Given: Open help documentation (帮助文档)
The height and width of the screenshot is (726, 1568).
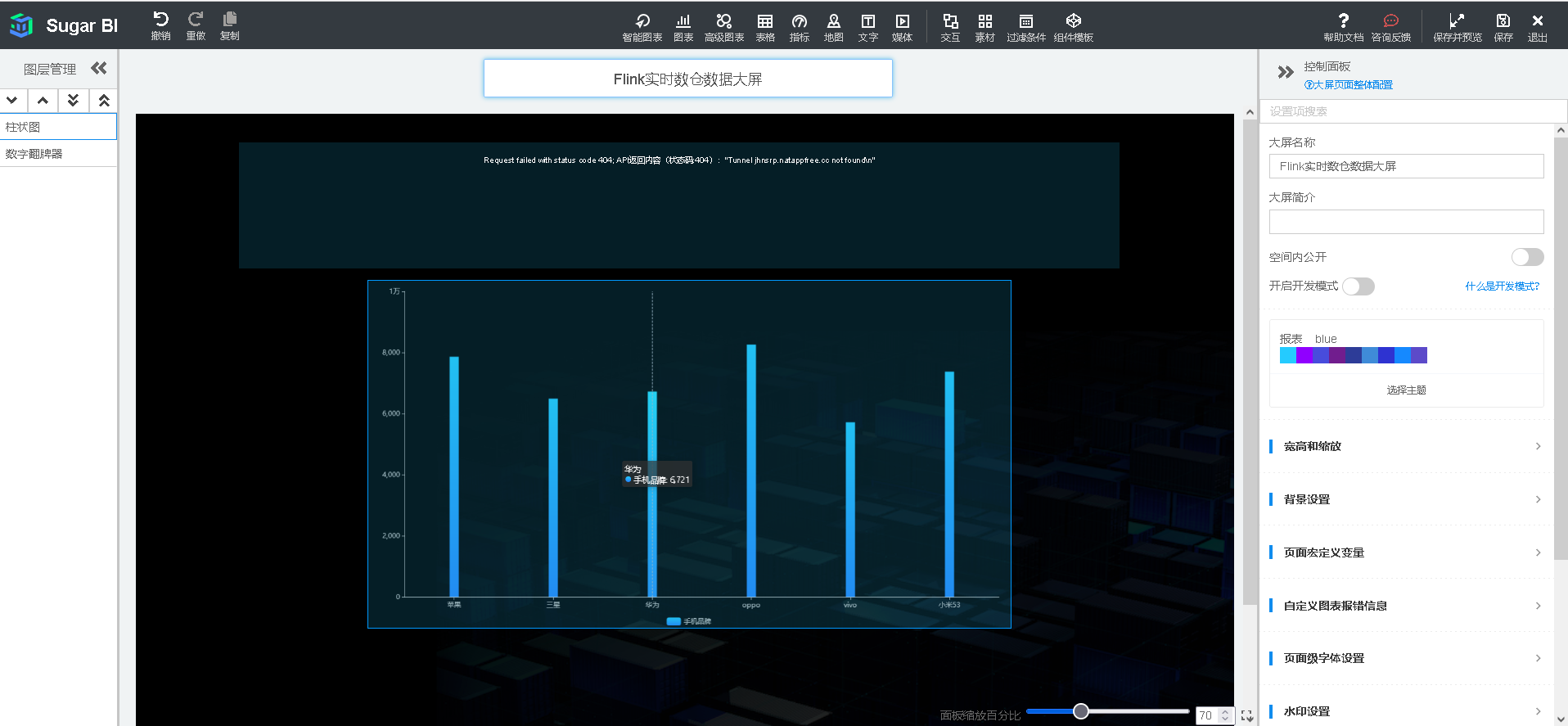Looking at the screenshot, I should [1344, 27].
